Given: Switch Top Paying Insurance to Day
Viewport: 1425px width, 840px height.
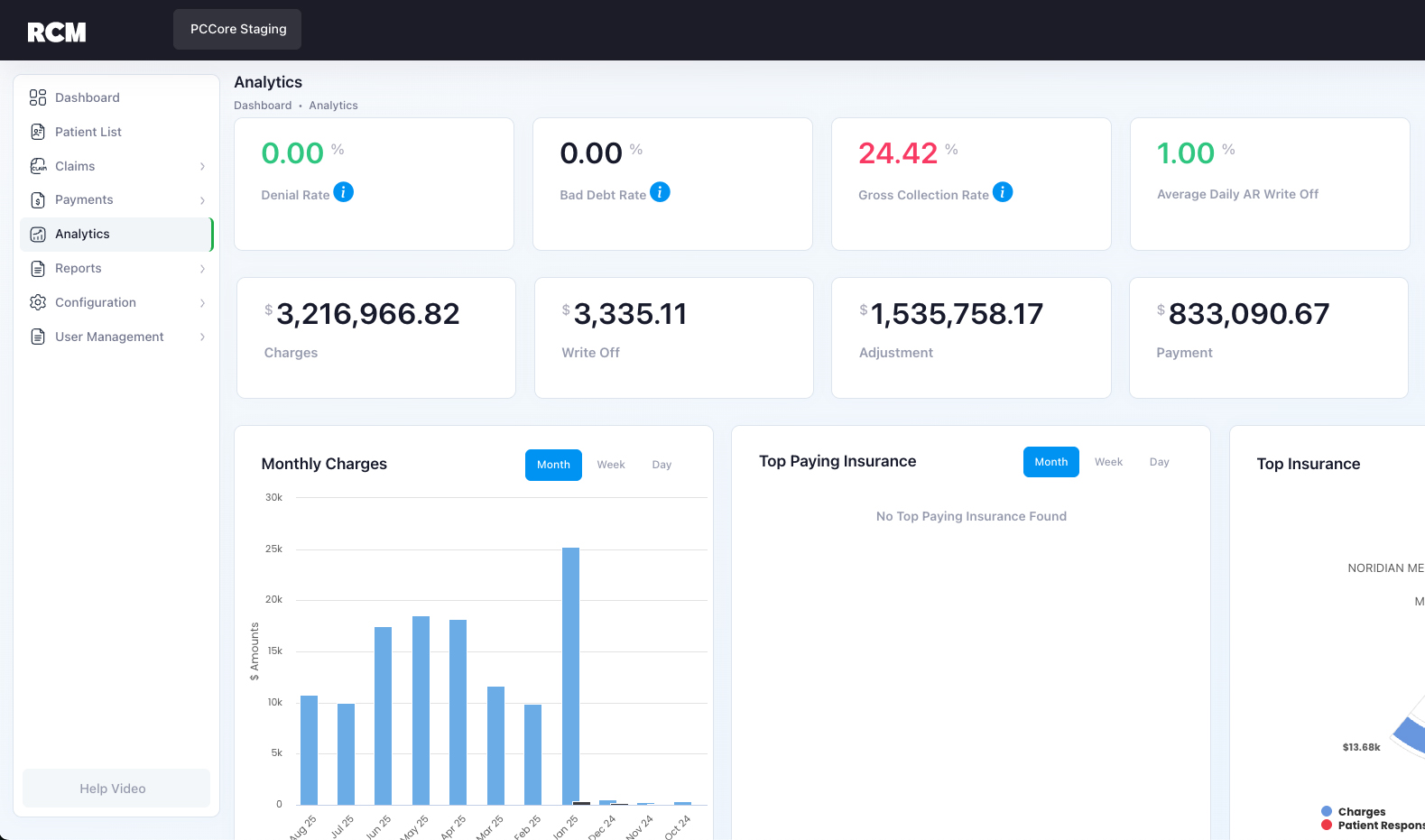Looking at the screenshot, I should coord(1160,462).
